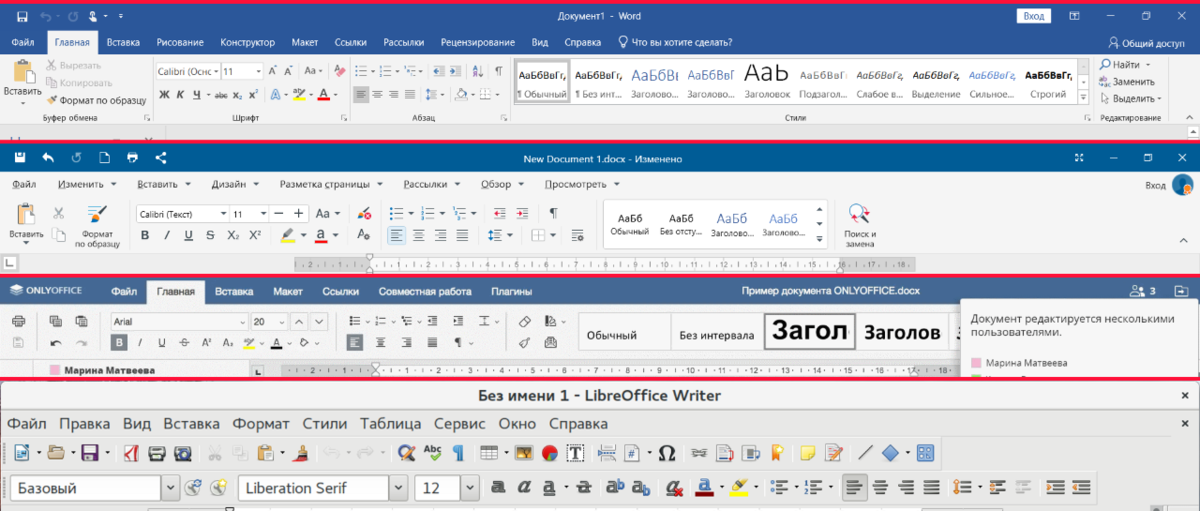Switch to Word's 'Конструктор' tab
The image size is (1200, 511).
(x=247, y=43)
